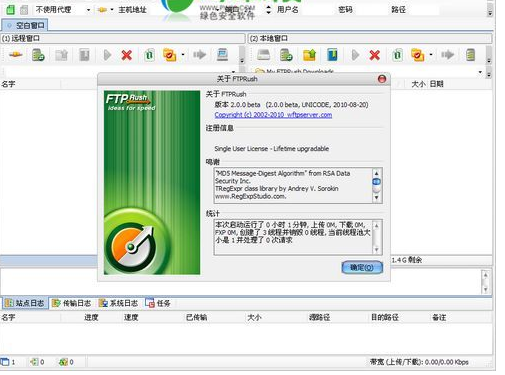
Task: Click down arrow of credits scrollbar
Action: point(376,198)
